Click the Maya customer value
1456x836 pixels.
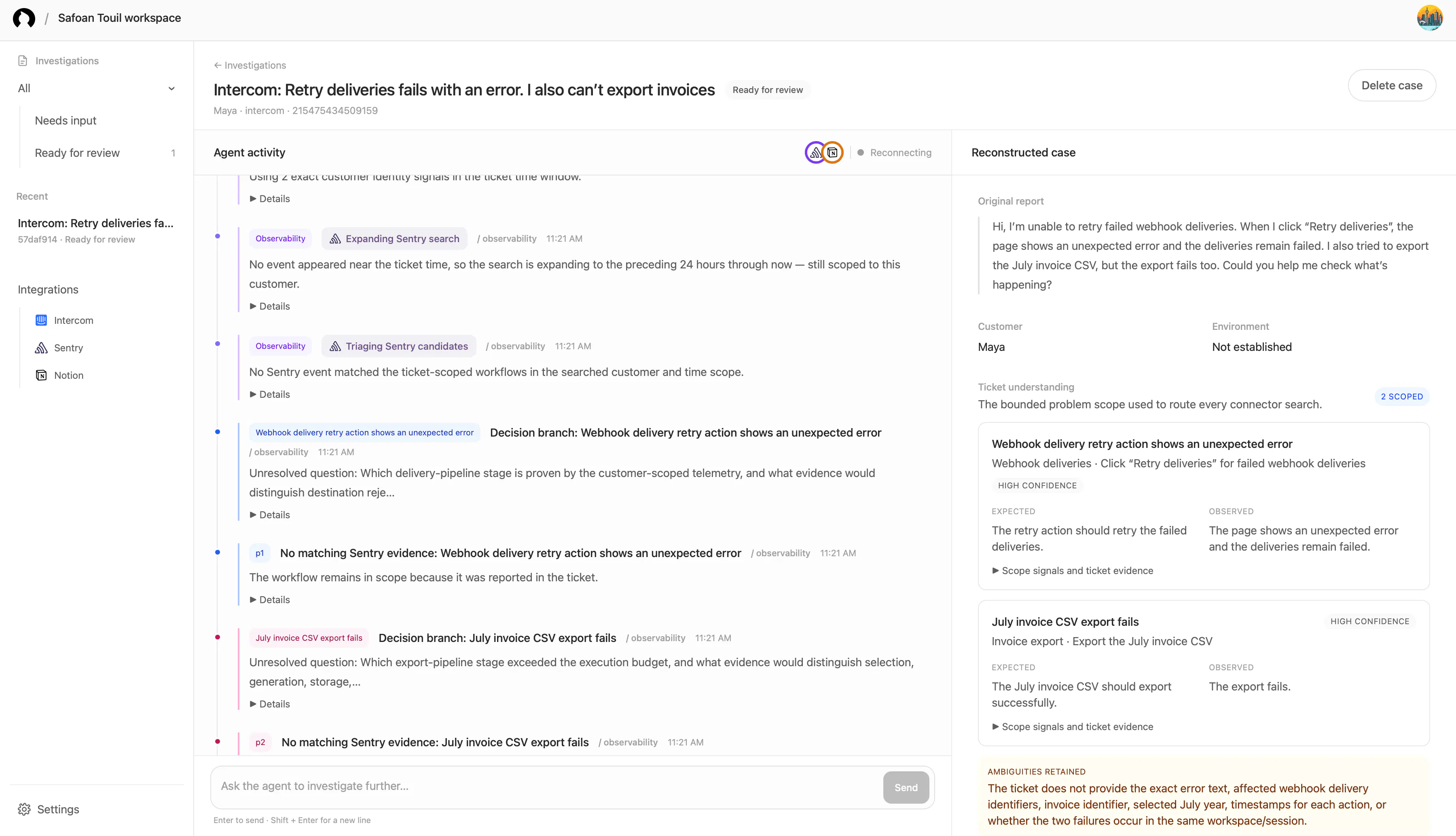(x=991, y=347)
